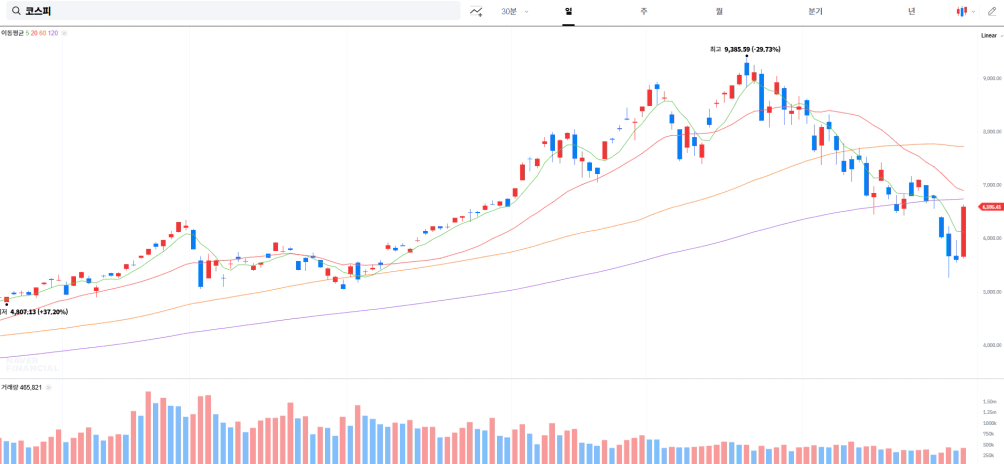
Task: Click the latest large red candlestick
Action: (963, 231)
